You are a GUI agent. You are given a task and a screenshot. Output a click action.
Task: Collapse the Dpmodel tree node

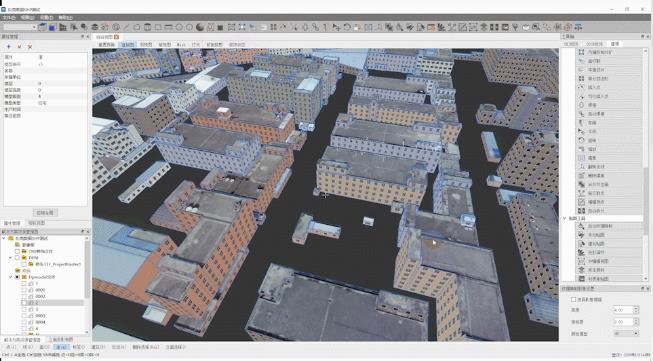coord(10,277)
